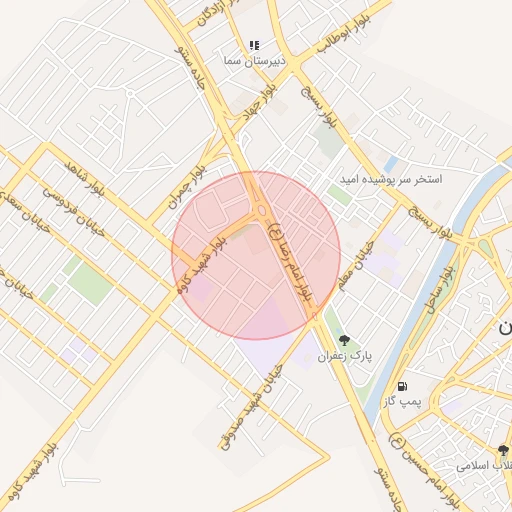
Task: Click the roundabout on بلوار امام رضا
Action: 262,211
